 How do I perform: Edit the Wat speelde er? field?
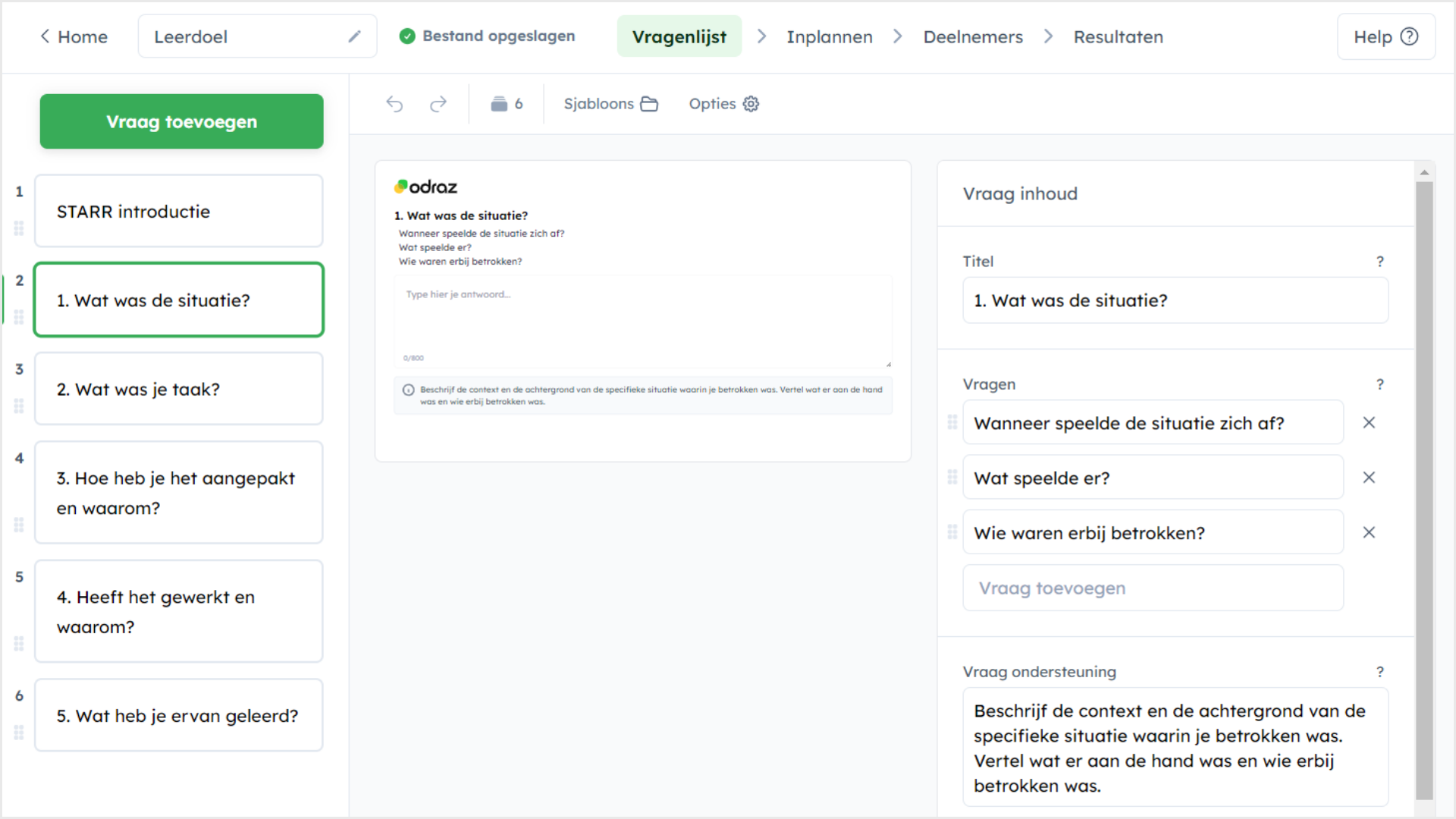tap(1153, 478)
